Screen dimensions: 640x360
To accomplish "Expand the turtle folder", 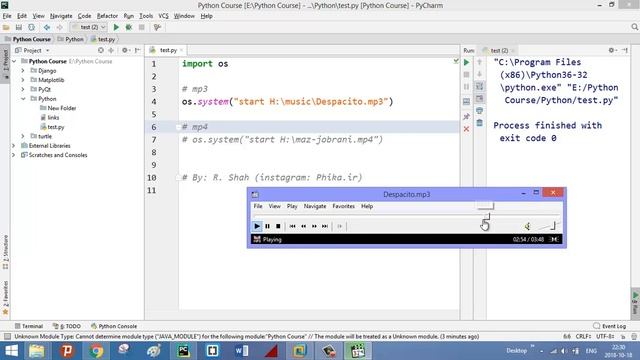I will pyautogui.click(x=23, y=136).
